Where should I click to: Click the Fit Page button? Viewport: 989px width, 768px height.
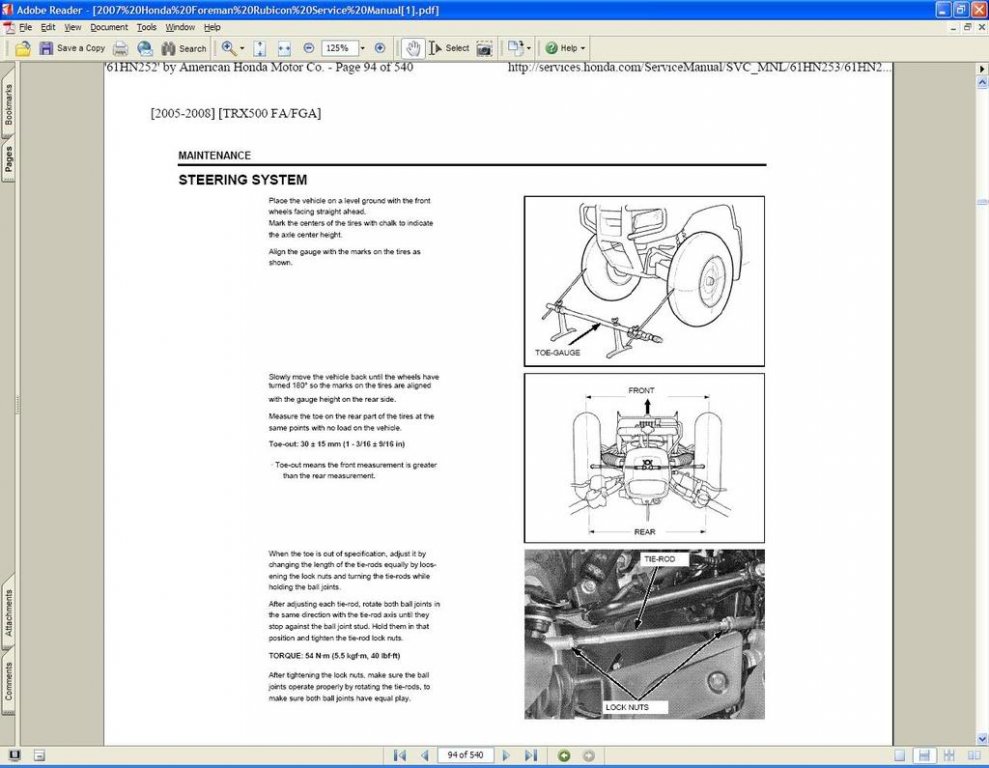click(260, 48)
